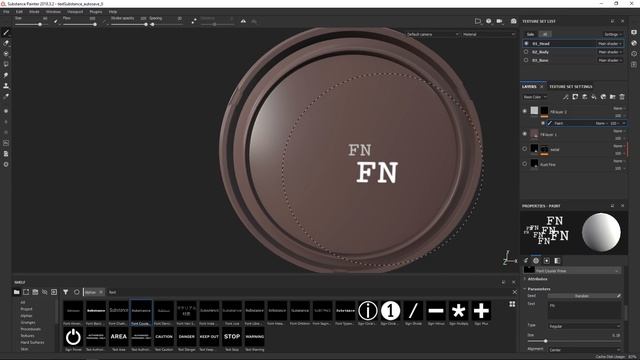Image resolution: width=640 pixels, height=360 pixels.
Task: Open Settings in Texture Set List
Action: pos(613,34)
